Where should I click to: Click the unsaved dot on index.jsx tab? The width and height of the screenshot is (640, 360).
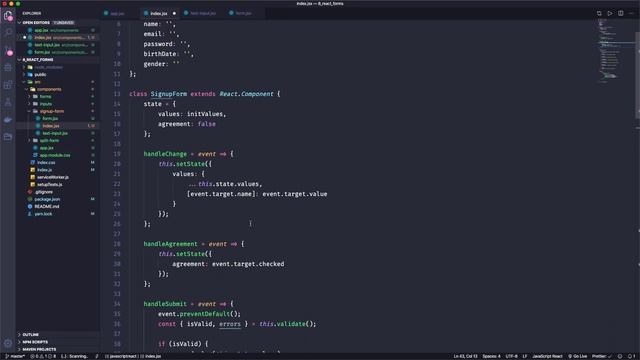coord(174,13)
